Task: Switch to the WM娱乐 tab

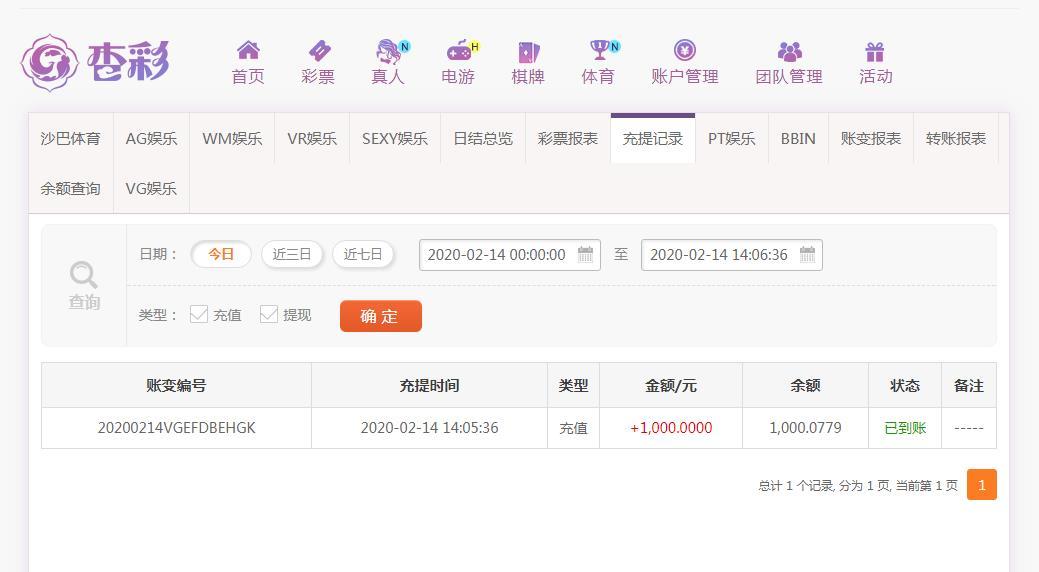Action: click(x=232, y=139)
